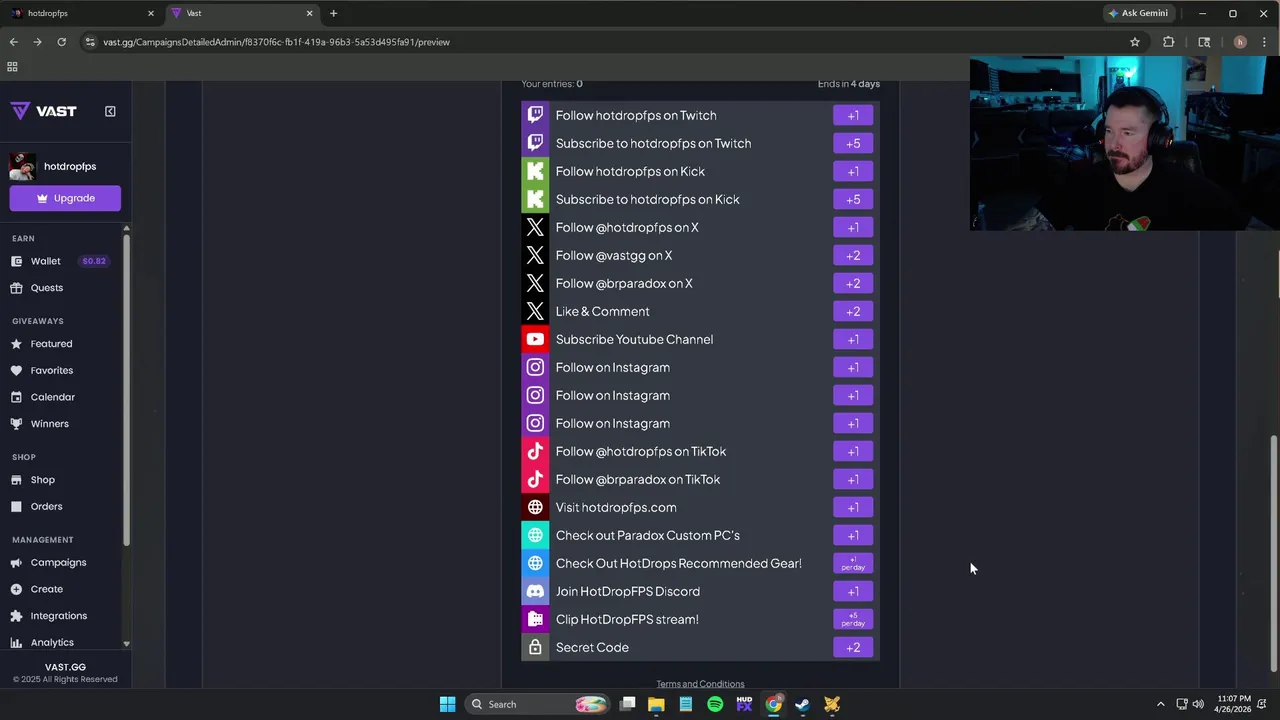Open the Chrome three-dot menu

(x=1263, y=42)
